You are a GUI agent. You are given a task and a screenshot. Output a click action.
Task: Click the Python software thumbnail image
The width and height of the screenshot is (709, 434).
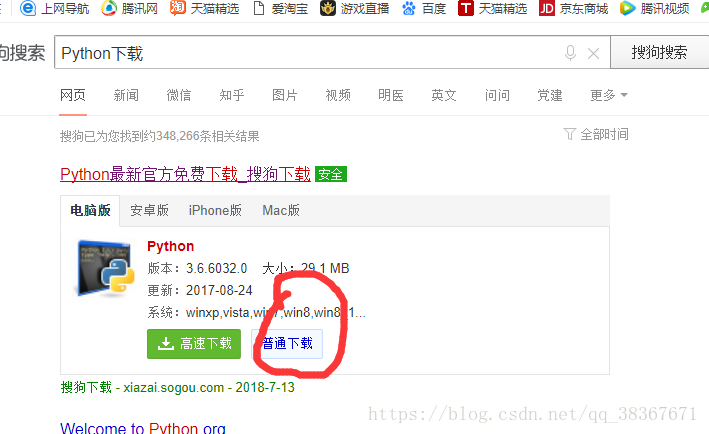106,269
